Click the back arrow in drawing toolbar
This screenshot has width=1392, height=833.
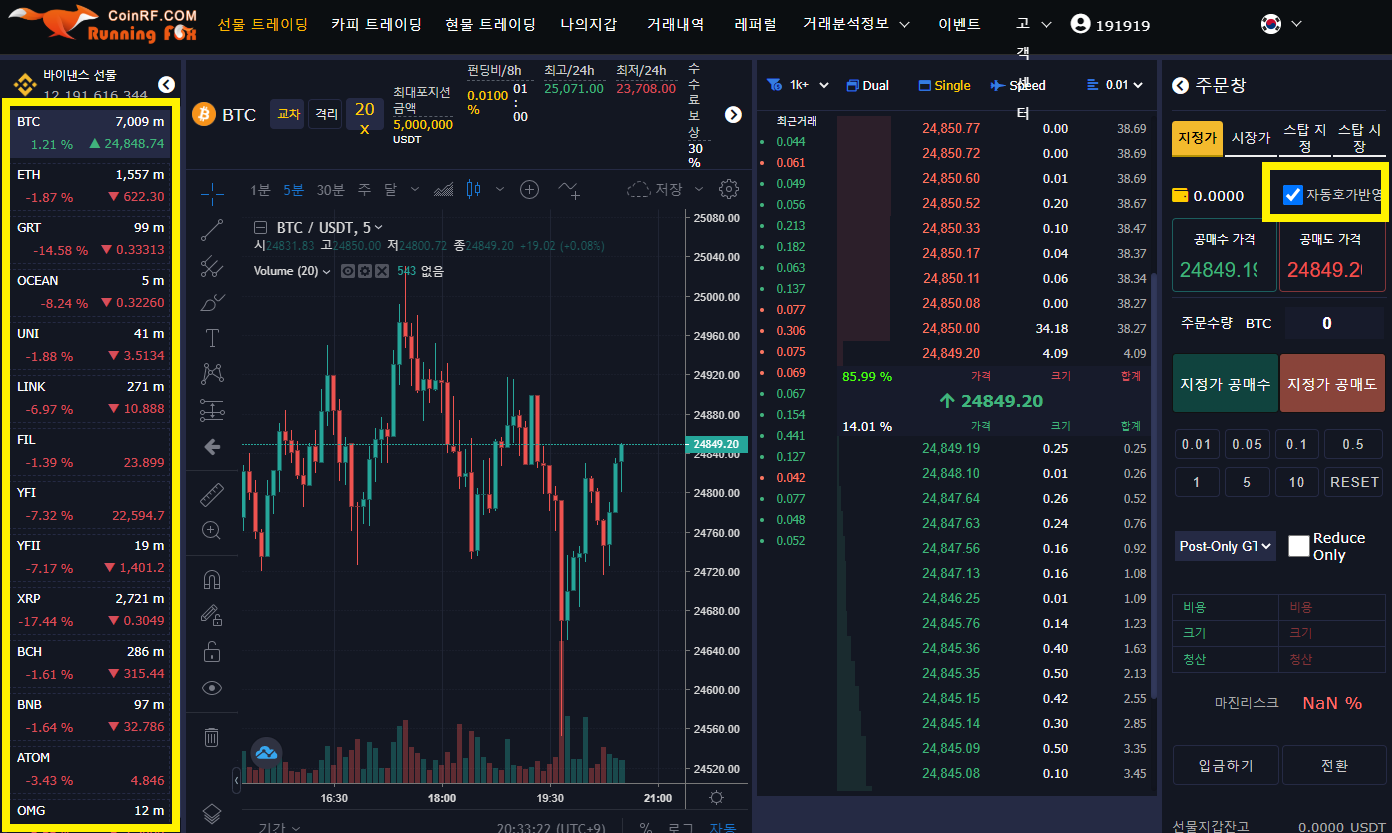[212, 447]
